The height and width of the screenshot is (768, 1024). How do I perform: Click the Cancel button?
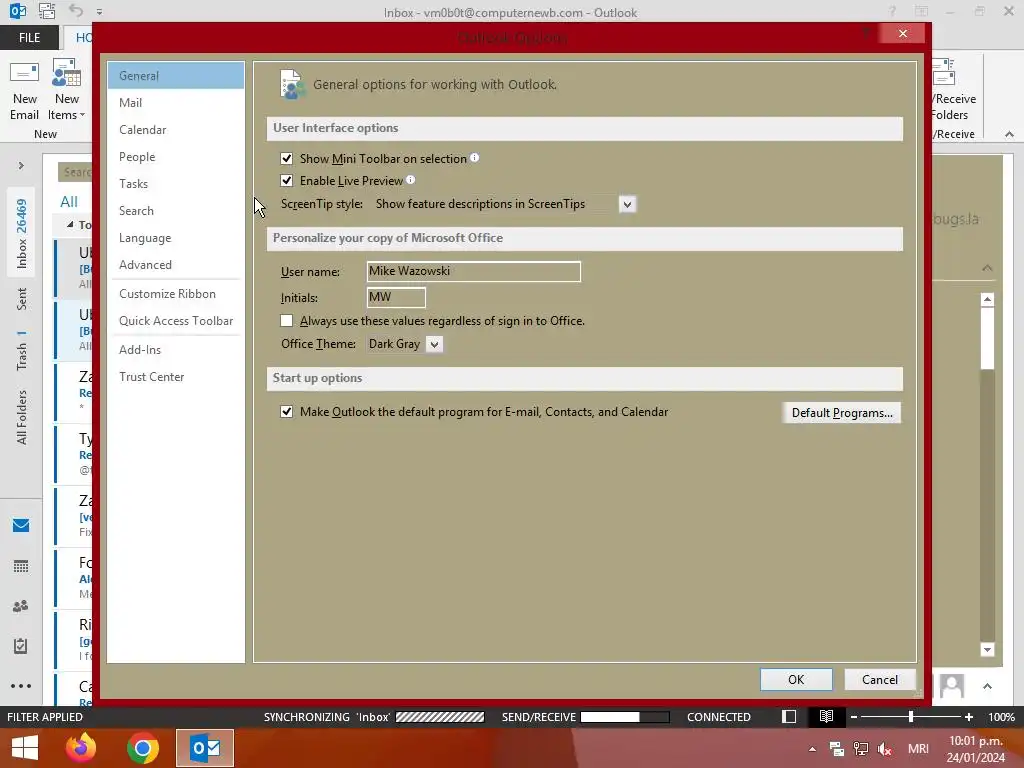pos(880,679)
